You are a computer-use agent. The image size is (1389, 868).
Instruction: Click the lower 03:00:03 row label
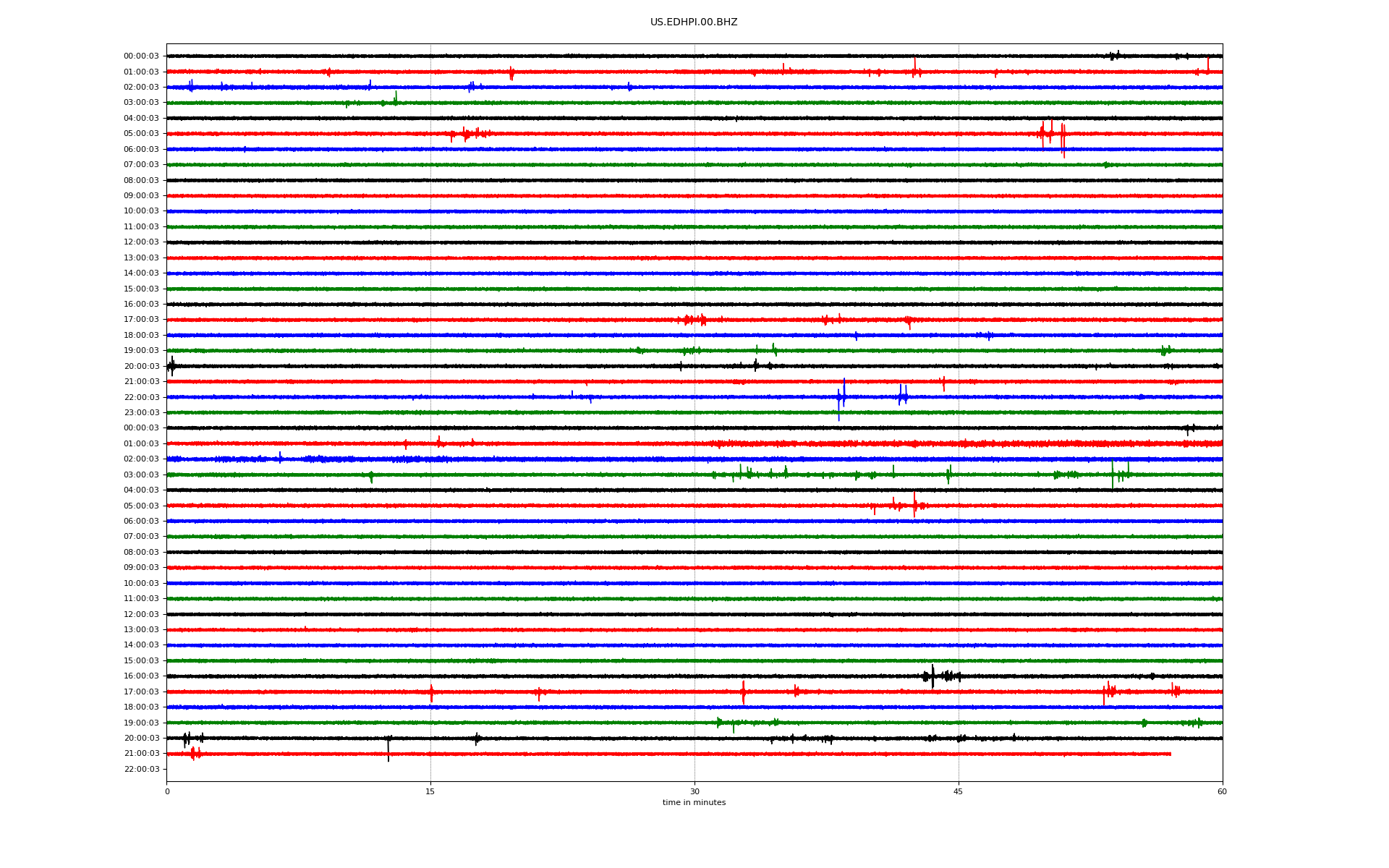coord(141,475)
